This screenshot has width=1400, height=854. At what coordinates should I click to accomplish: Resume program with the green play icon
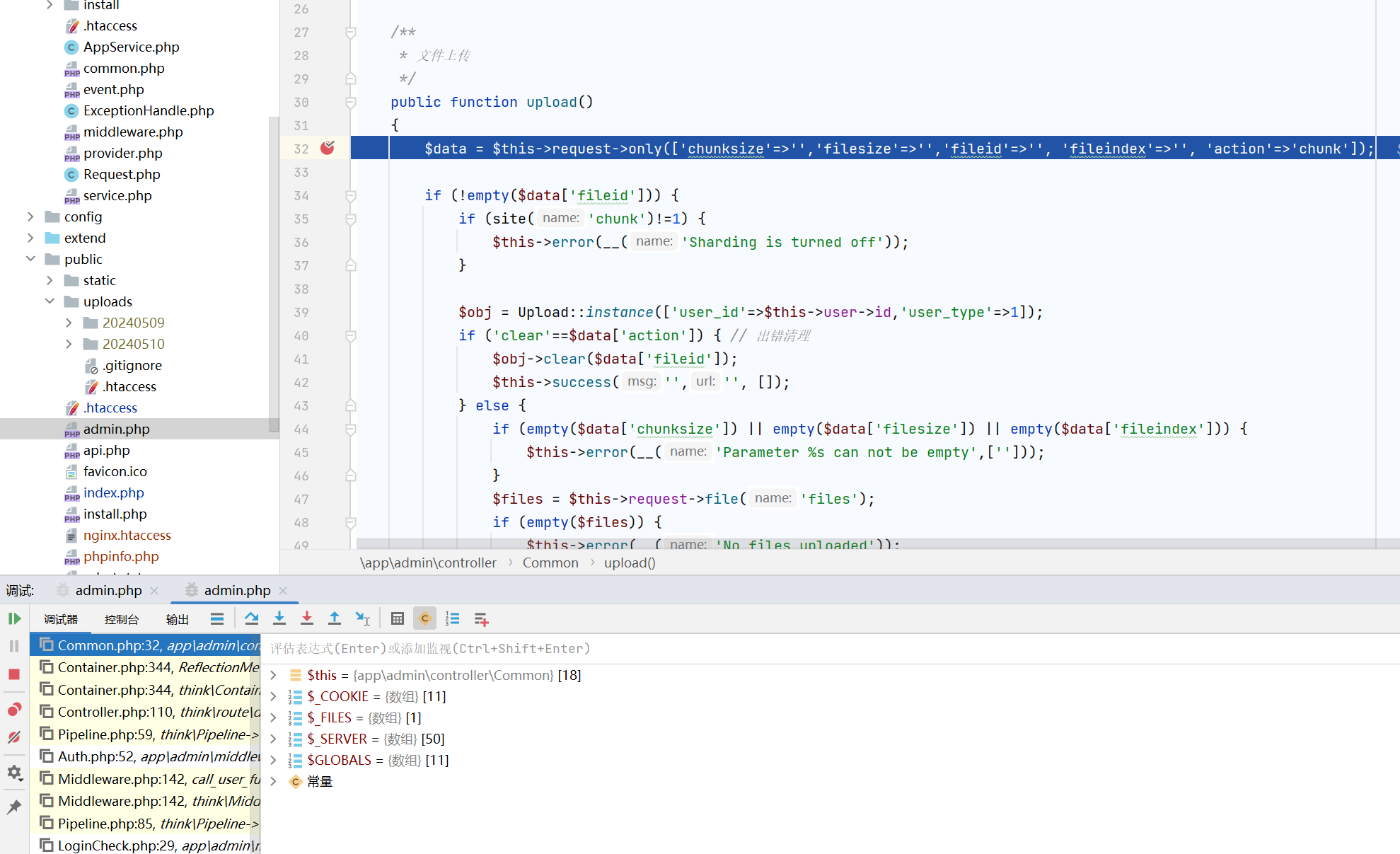(x=14, y=619)
